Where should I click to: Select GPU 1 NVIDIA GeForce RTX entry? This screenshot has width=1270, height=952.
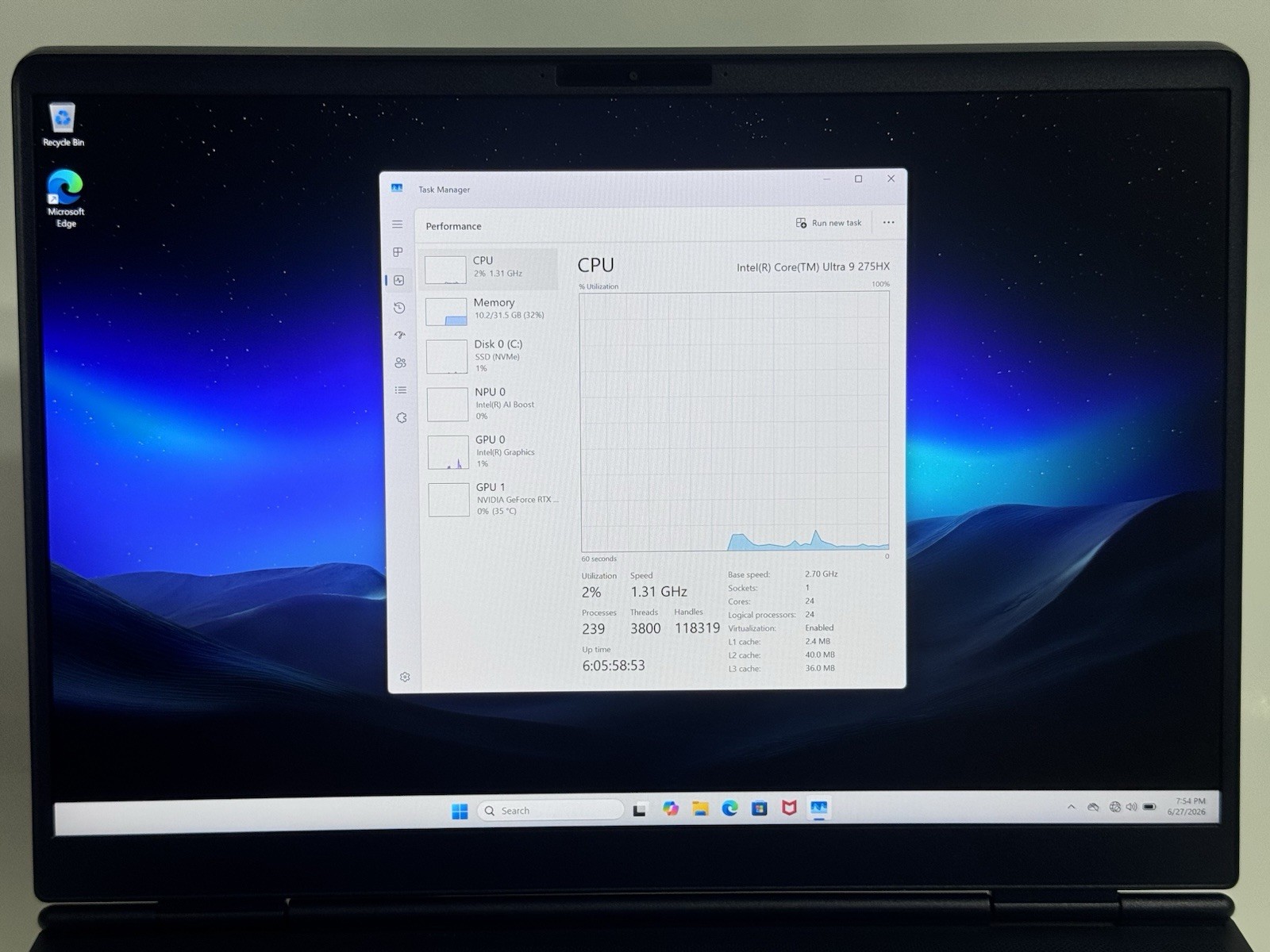click(x=494, y=499)
